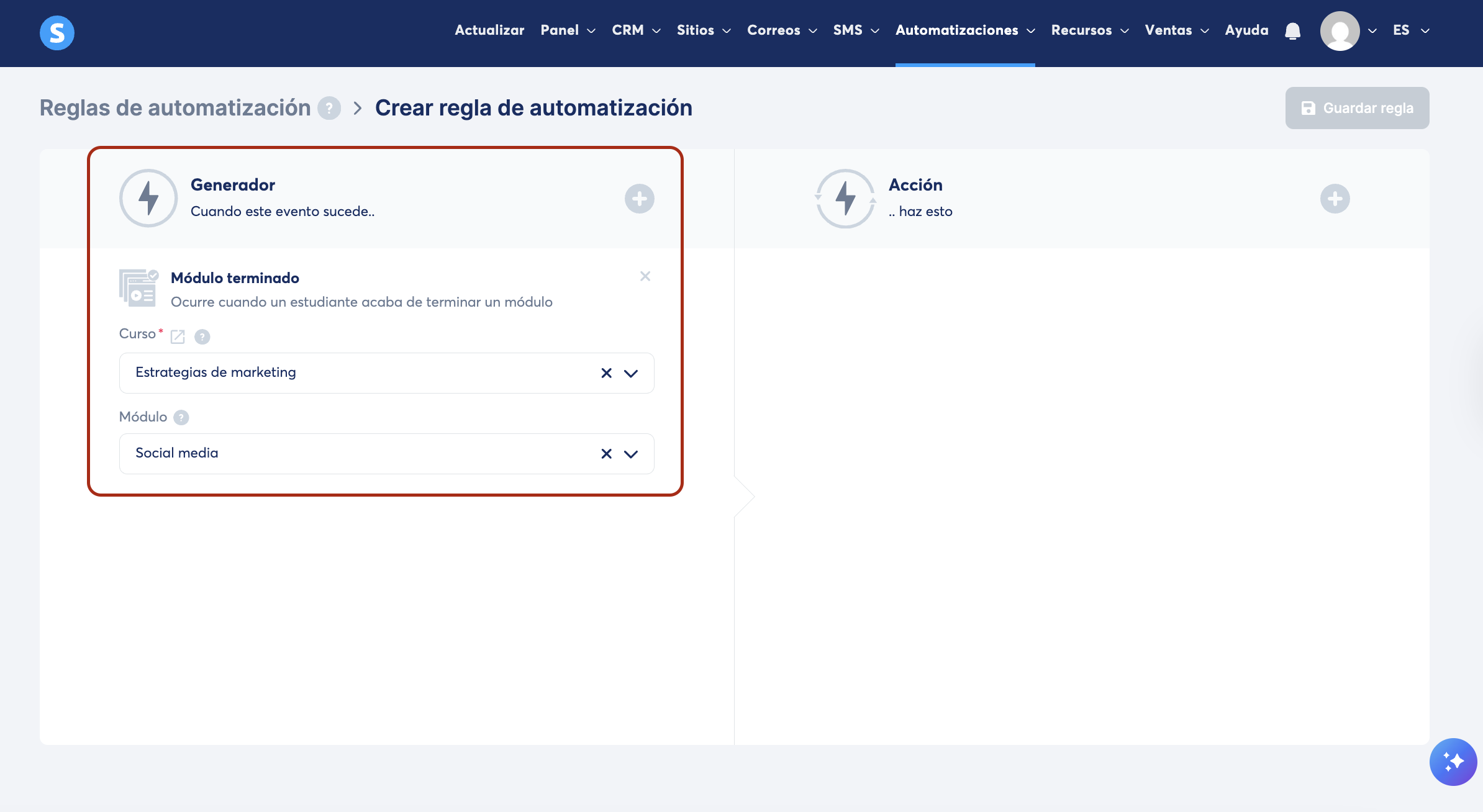This screenshot has width=1483, height=812.
Task: Expand the Curso dropdown arrow
Action: [631, 373]
